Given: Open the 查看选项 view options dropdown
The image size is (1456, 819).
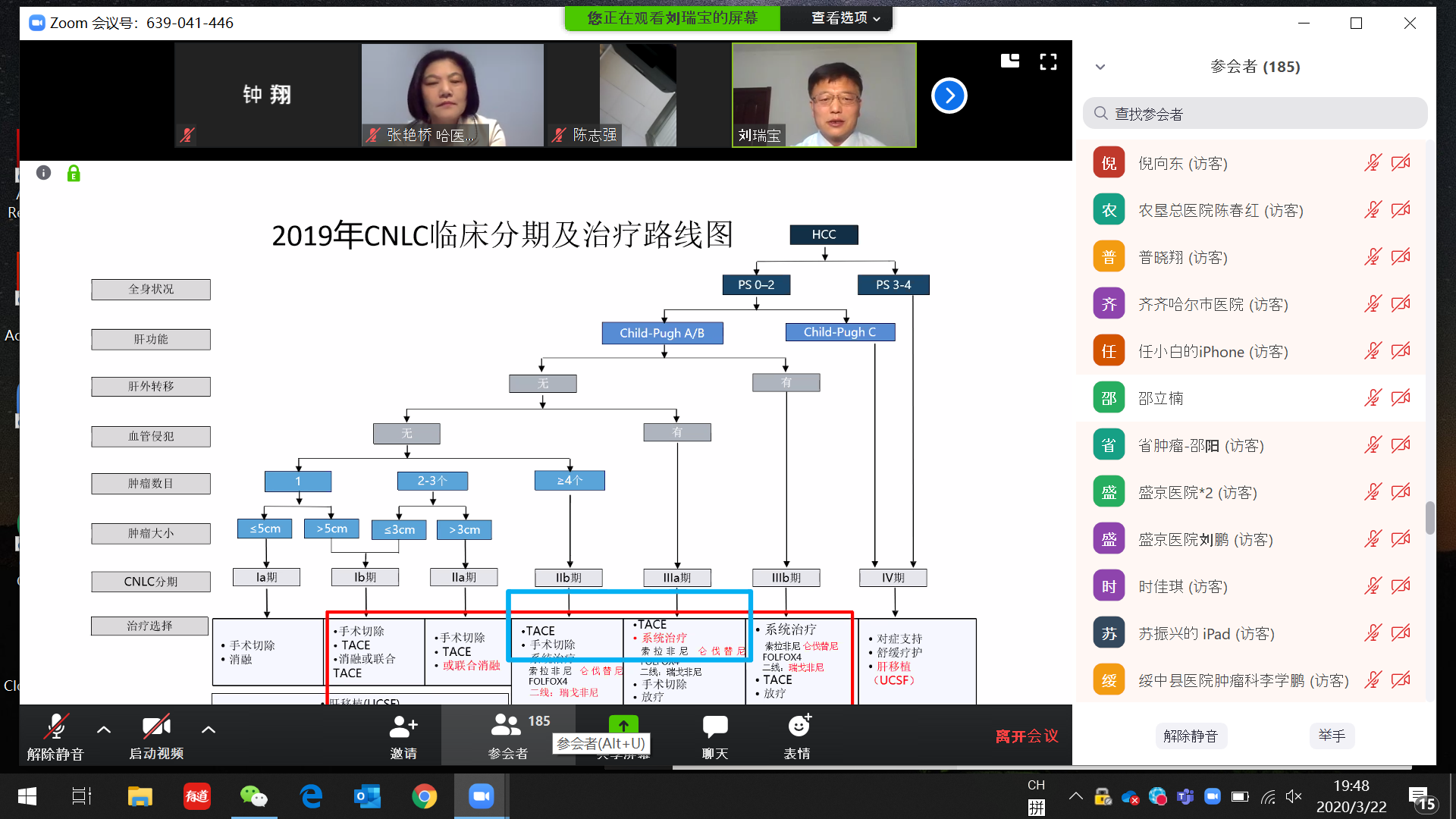Looking at the screenshot, I should pos(845,18).
